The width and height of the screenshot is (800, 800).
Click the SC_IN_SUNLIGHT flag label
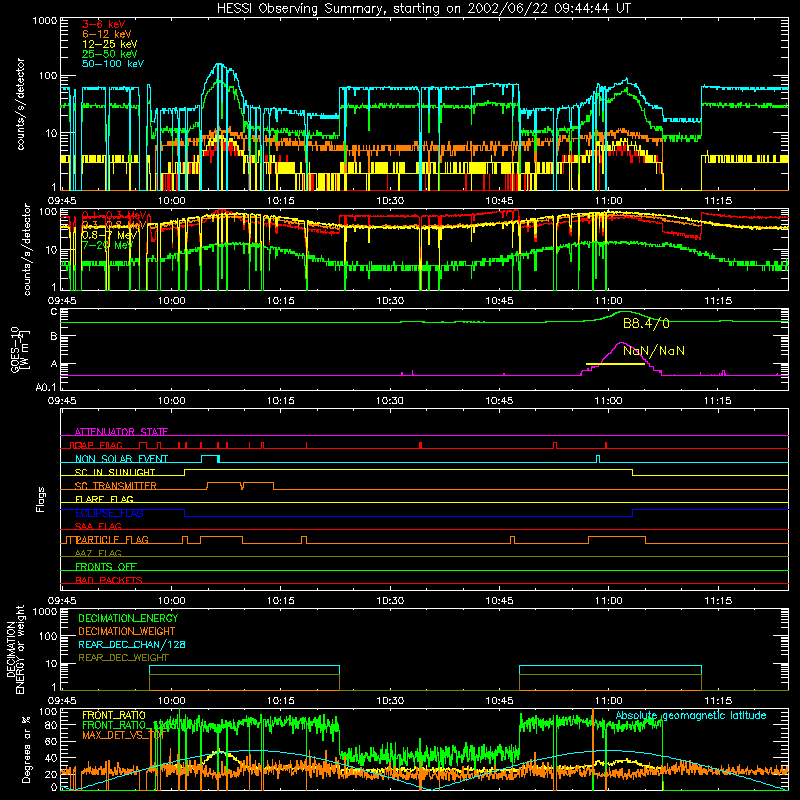point(115,472)
